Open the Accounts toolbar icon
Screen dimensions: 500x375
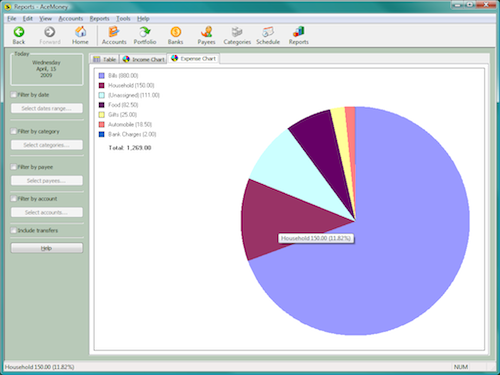pyautogui.click(x=114, y=32)
